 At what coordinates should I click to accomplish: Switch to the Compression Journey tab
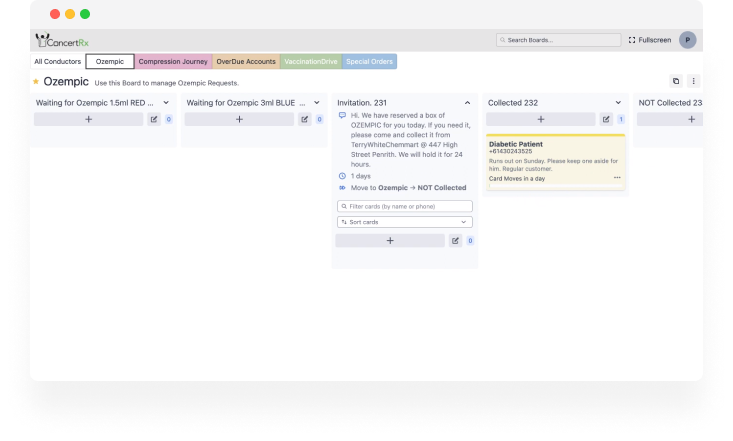click(173, 62)
